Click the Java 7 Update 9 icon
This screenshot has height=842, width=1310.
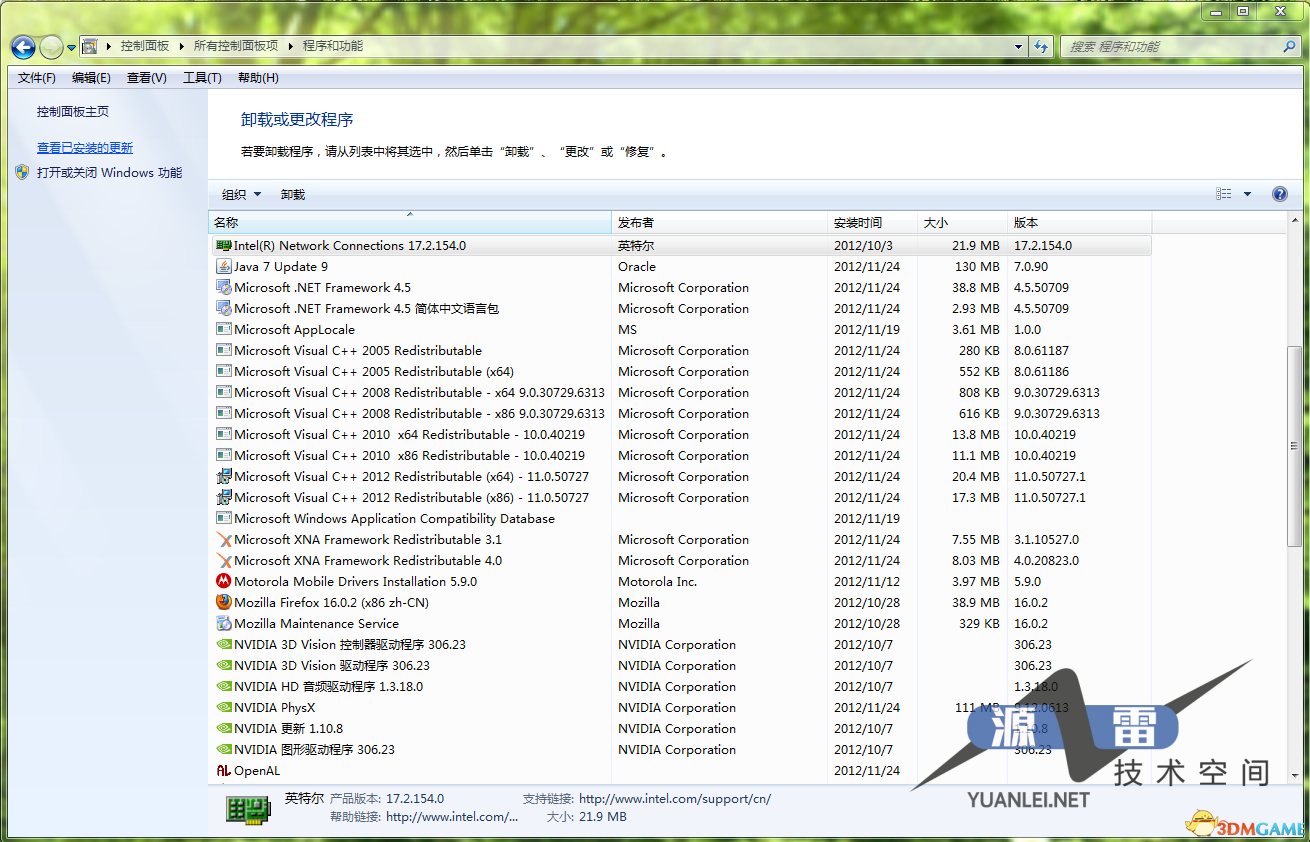click(224, 267)
